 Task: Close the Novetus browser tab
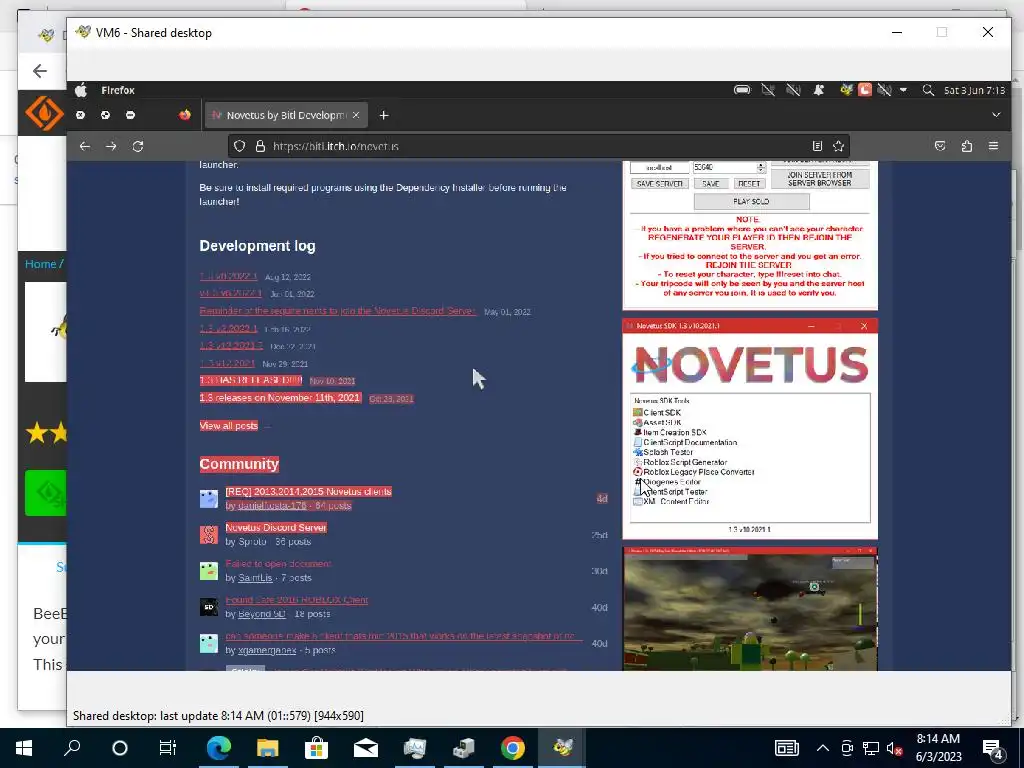coord(356,115)
